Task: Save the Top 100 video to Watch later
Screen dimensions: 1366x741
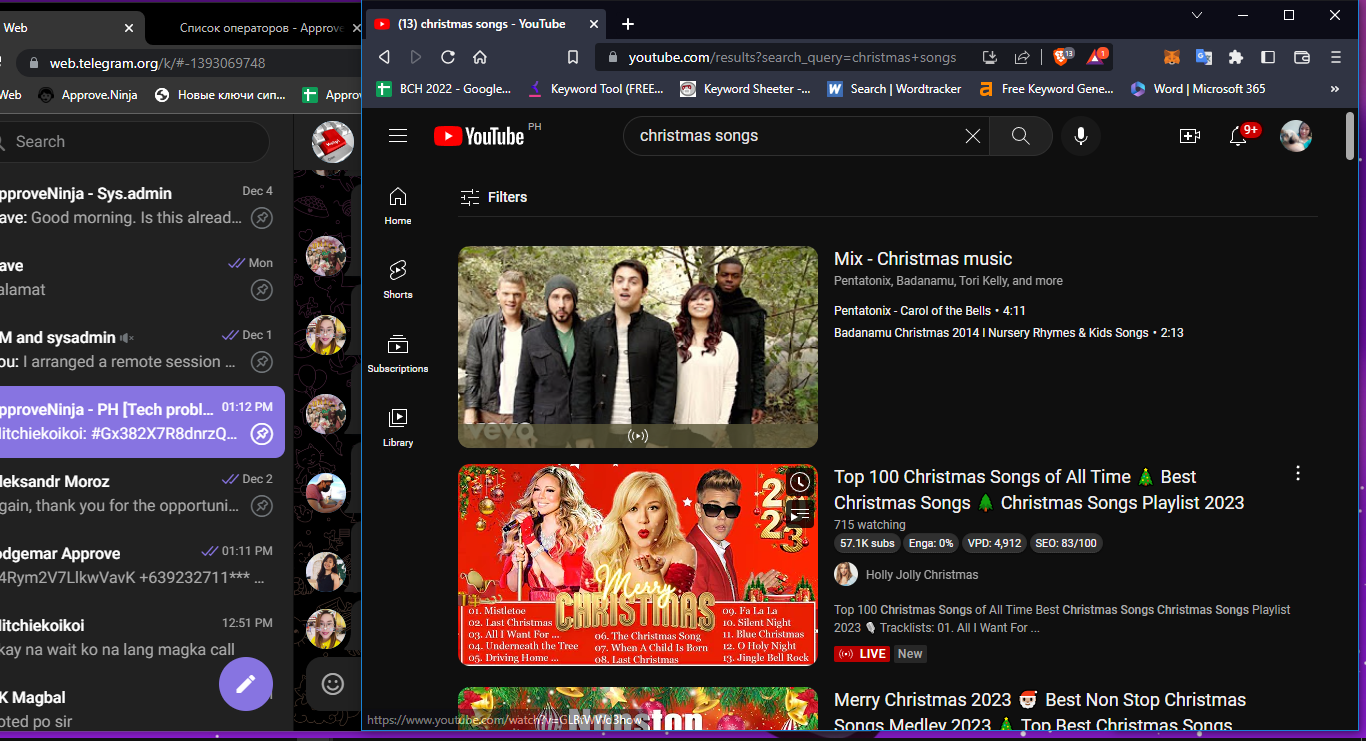Action: click(x=799, y=482)
